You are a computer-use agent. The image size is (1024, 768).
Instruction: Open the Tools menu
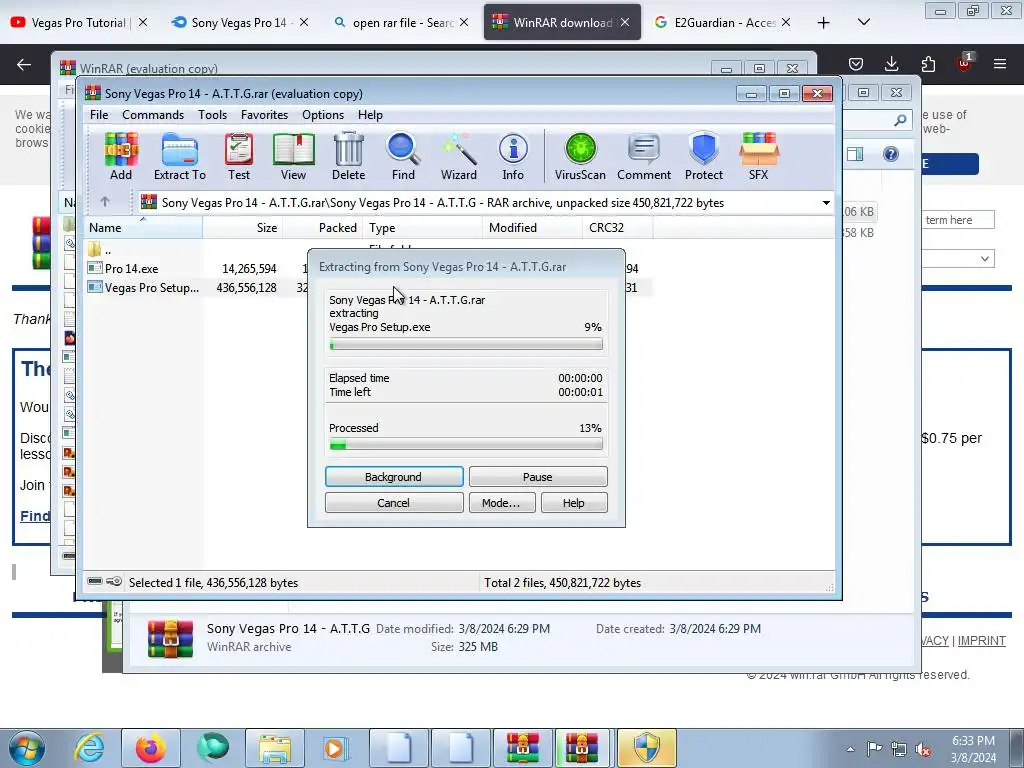click(213, 115)
